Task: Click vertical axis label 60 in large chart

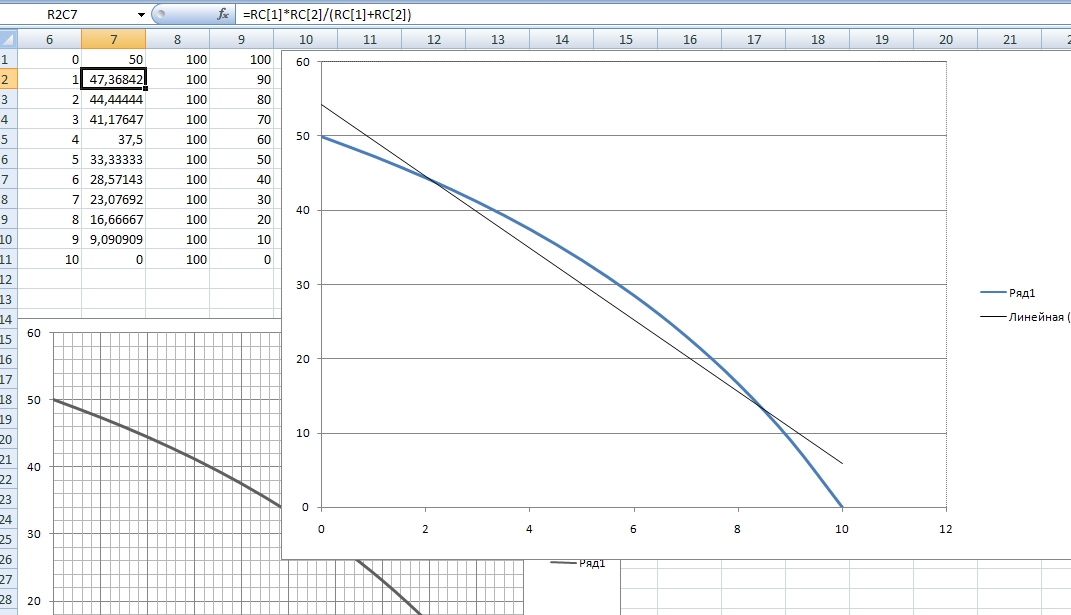Action: (x=303, y=62)
